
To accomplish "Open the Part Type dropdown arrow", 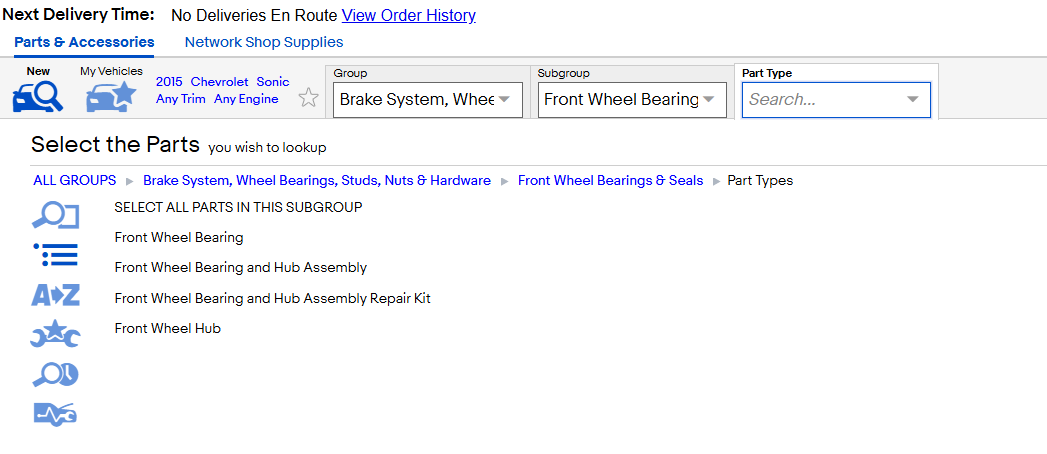I will tap(912, 99).
